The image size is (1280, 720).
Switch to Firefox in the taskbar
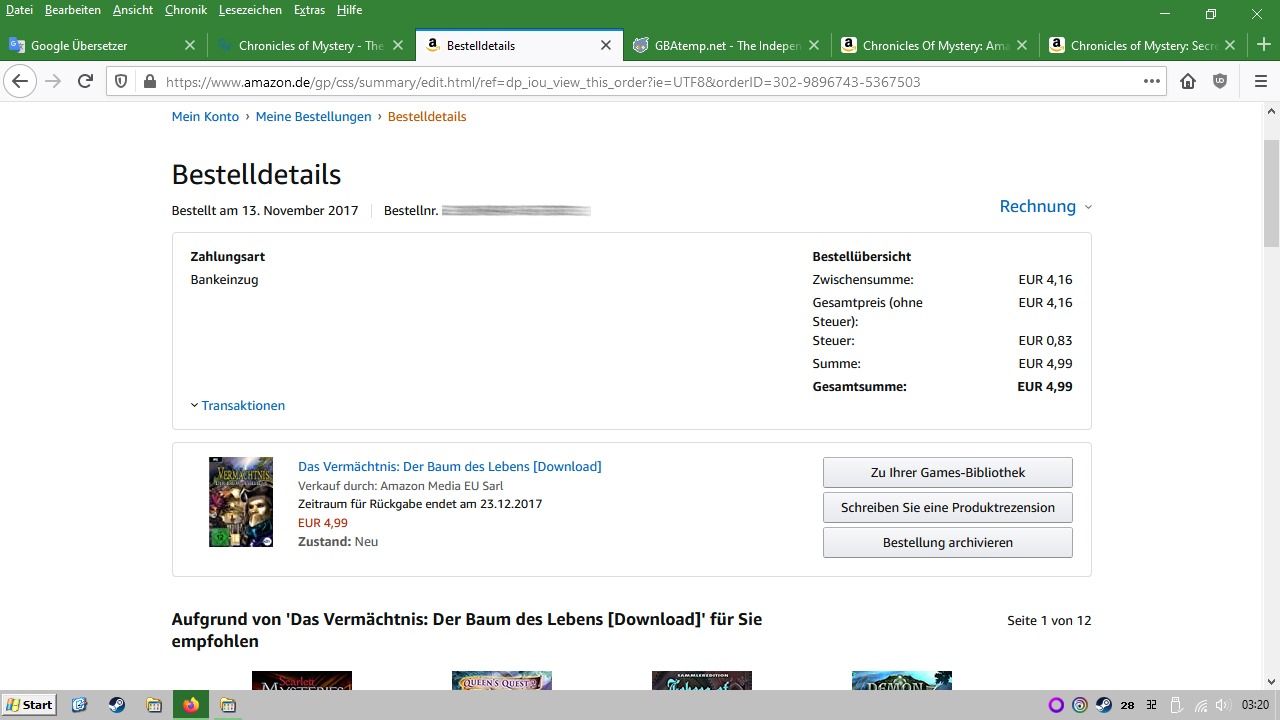(190, 705)
